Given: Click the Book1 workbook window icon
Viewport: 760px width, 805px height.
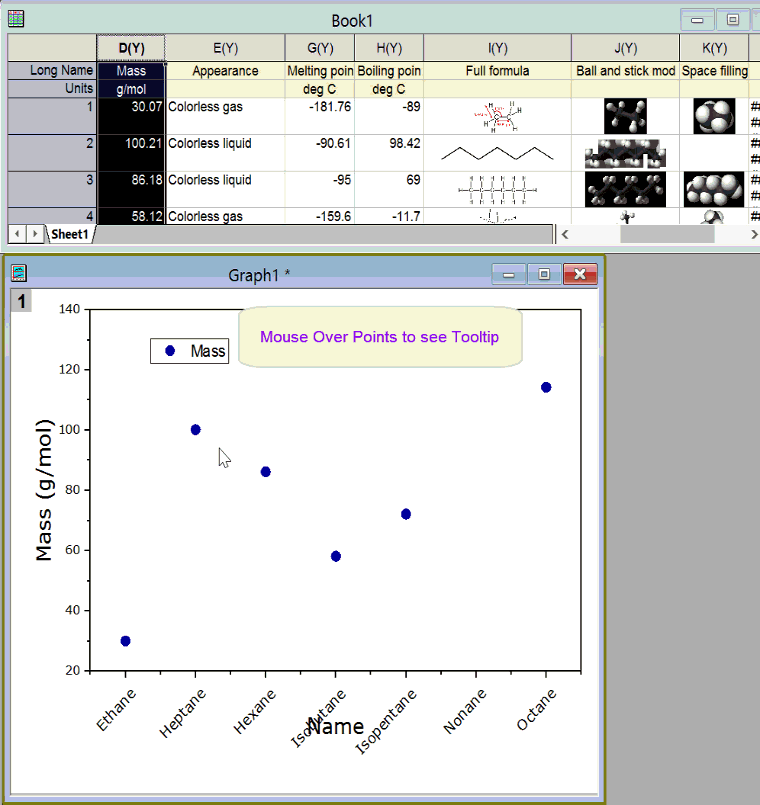Looking at the screenshot, I should [x=16, y=19].
